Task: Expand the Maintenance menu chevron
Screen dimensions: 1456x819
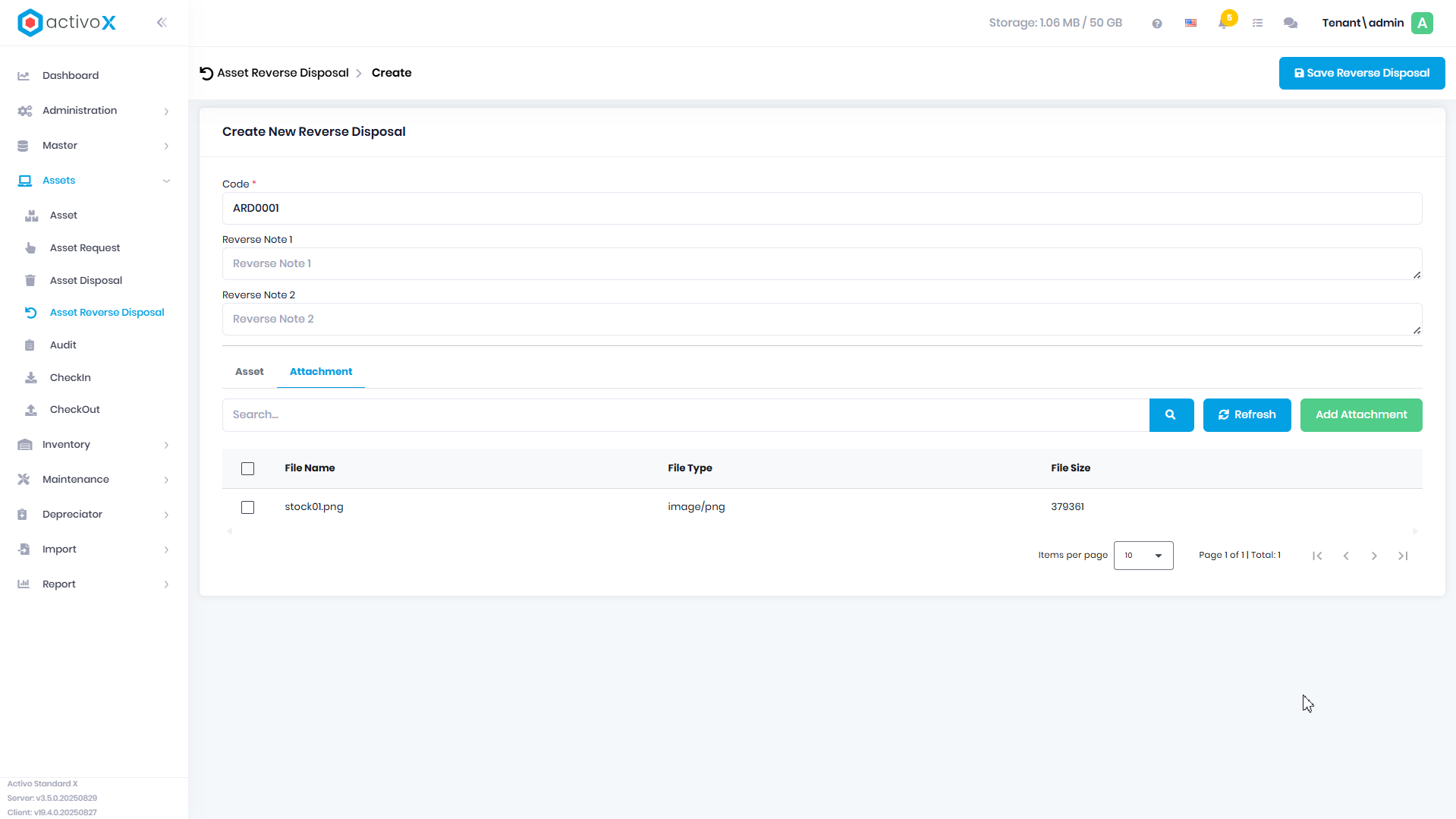Action: pyautogui.click(x=166, y=480)
